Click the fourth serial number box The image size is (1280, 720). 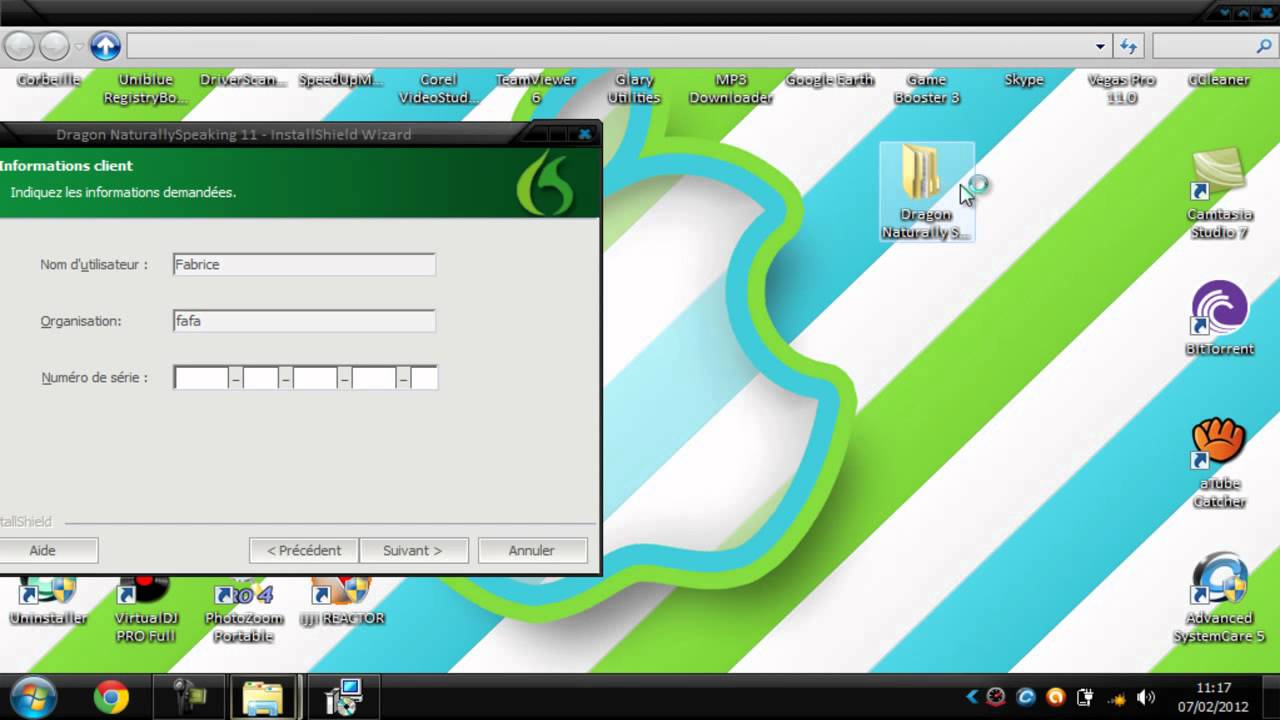click(374, 378)
